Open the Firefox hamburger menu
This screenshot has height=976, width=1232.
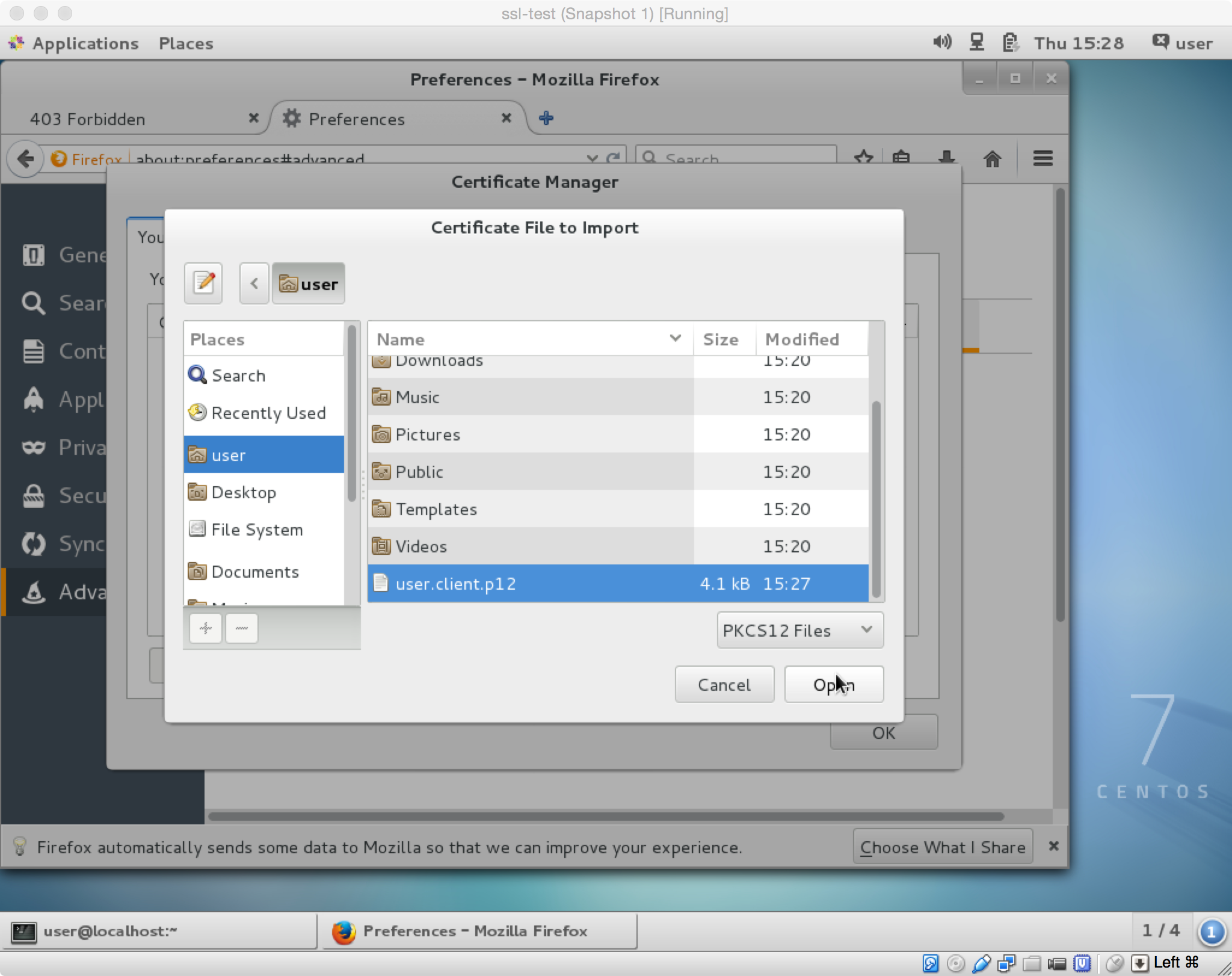(x=1043, y=159)
